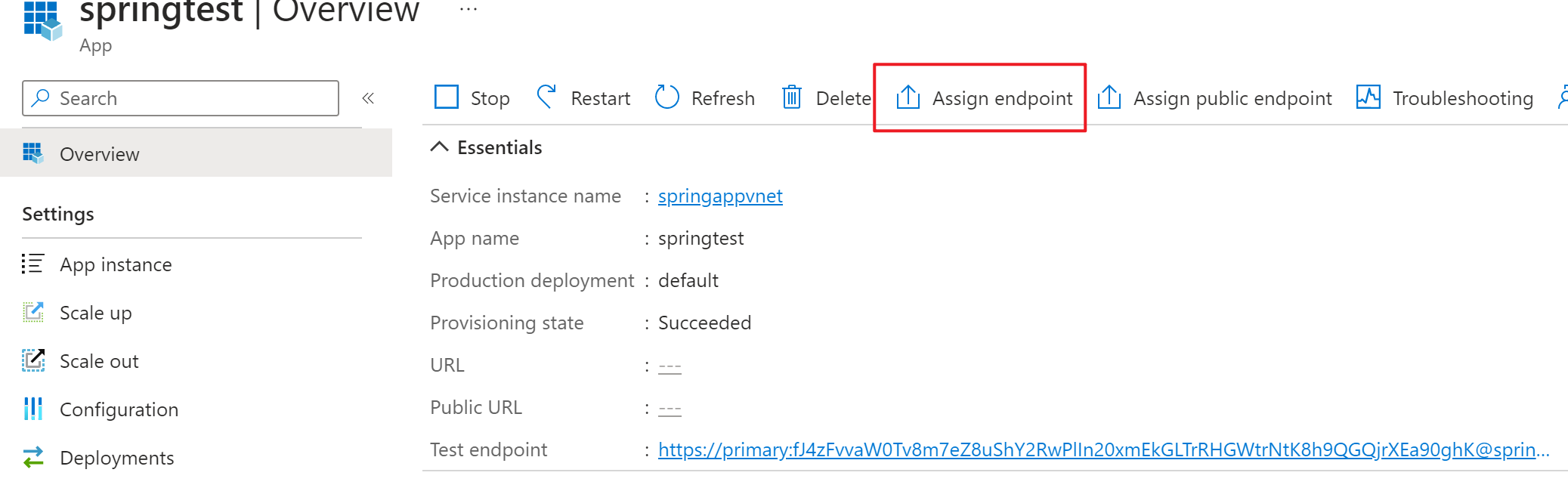The image size is (1568, 488).
Task: Click the Configuration bars icon
Action: [x=33, y=409]
